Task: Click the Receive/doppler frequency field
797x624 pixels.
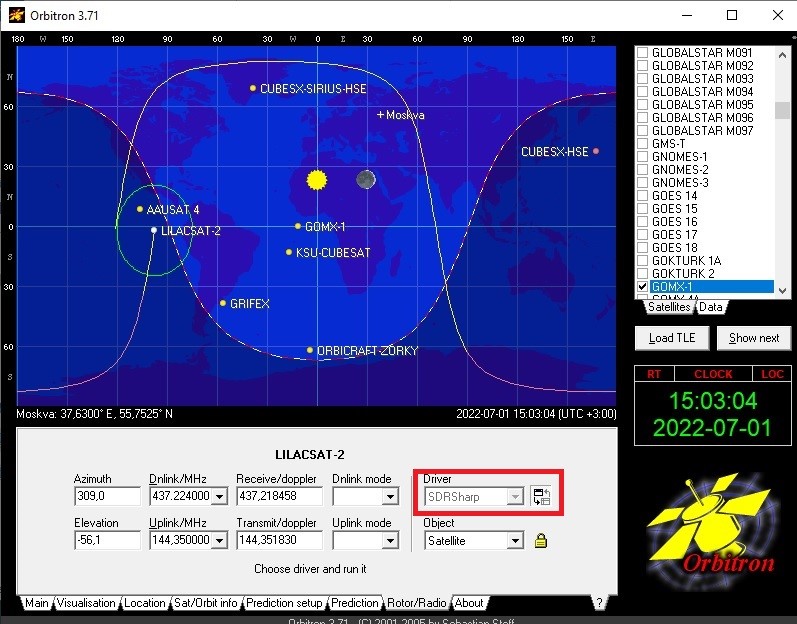Action: click(279, 496)
